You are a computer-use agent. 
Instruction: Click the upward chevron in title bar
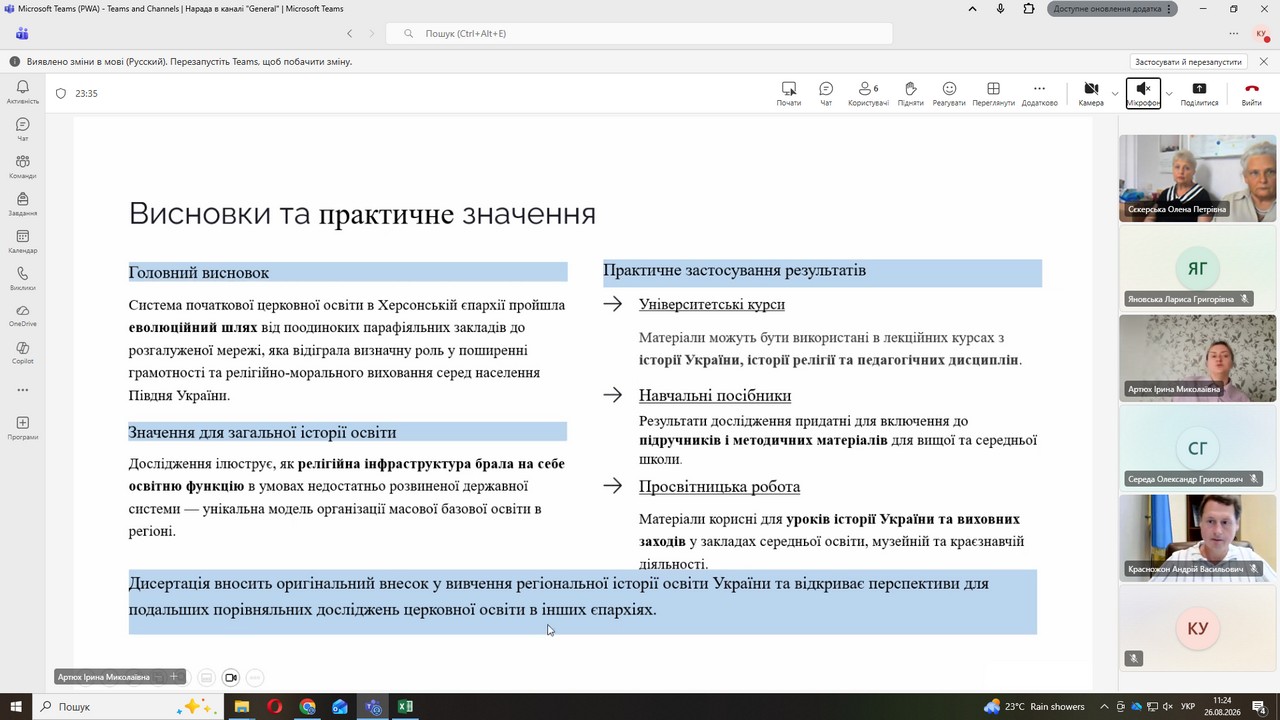click(972, 9)
